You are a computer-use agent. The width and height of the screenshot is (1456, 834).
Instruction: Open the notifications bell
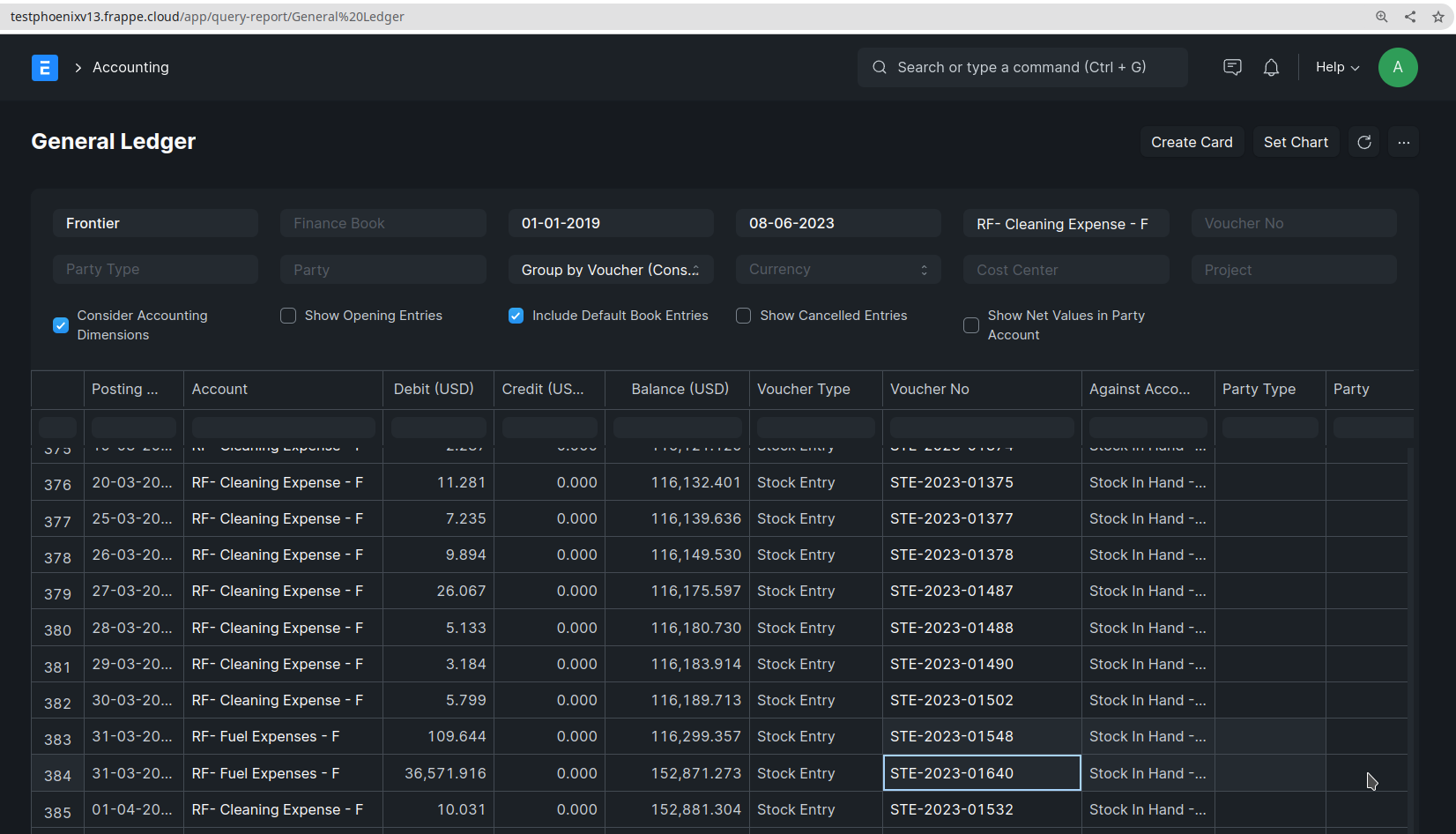click(x=1271, y=67)
